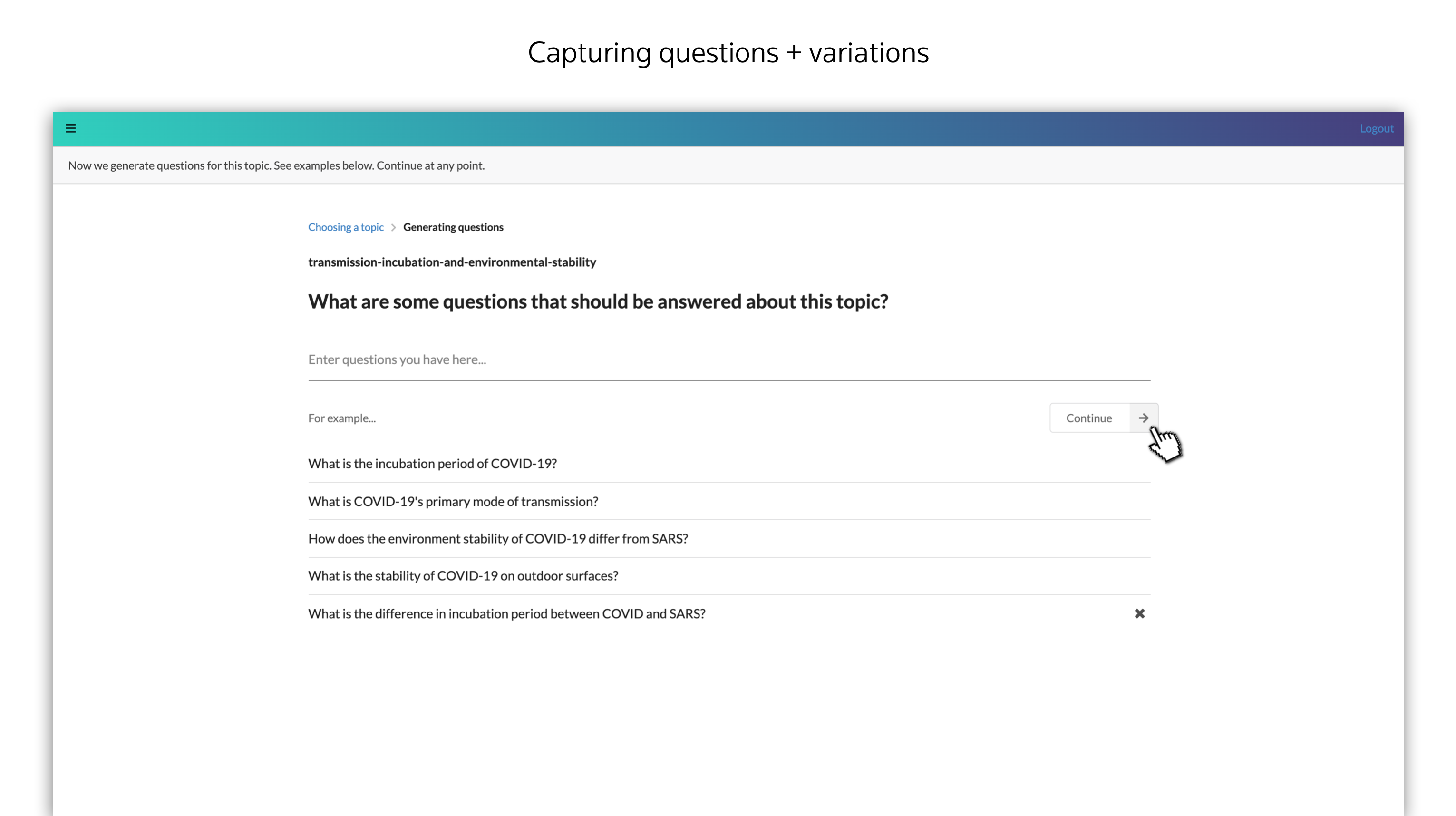1456x816 pixels.
Task: Open the hamburger menu icon
Action: click(x=71, y=128)
